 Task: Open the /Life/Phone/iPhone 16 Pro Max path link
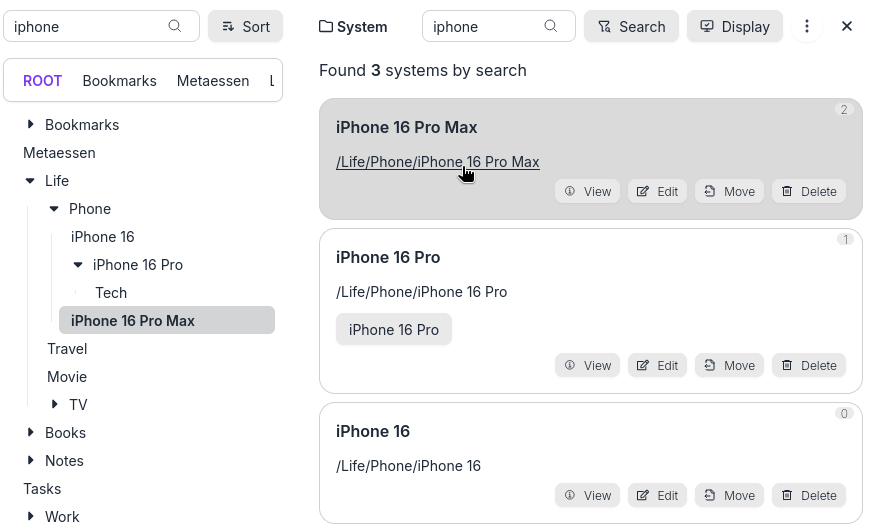[x=437, y=162]
